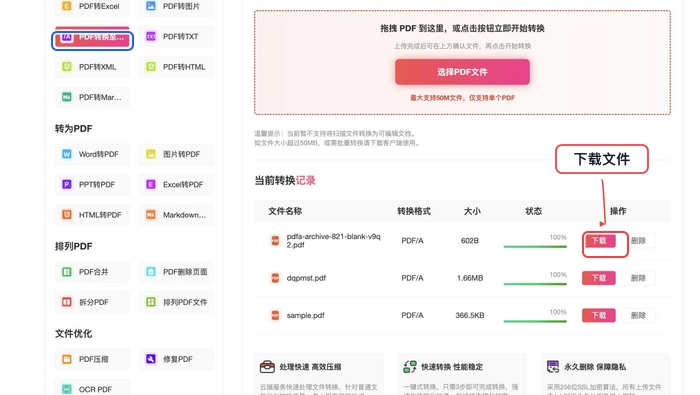Click the 转为PDF section heading
Screen dimensions: 700x395
pos(74,129)
